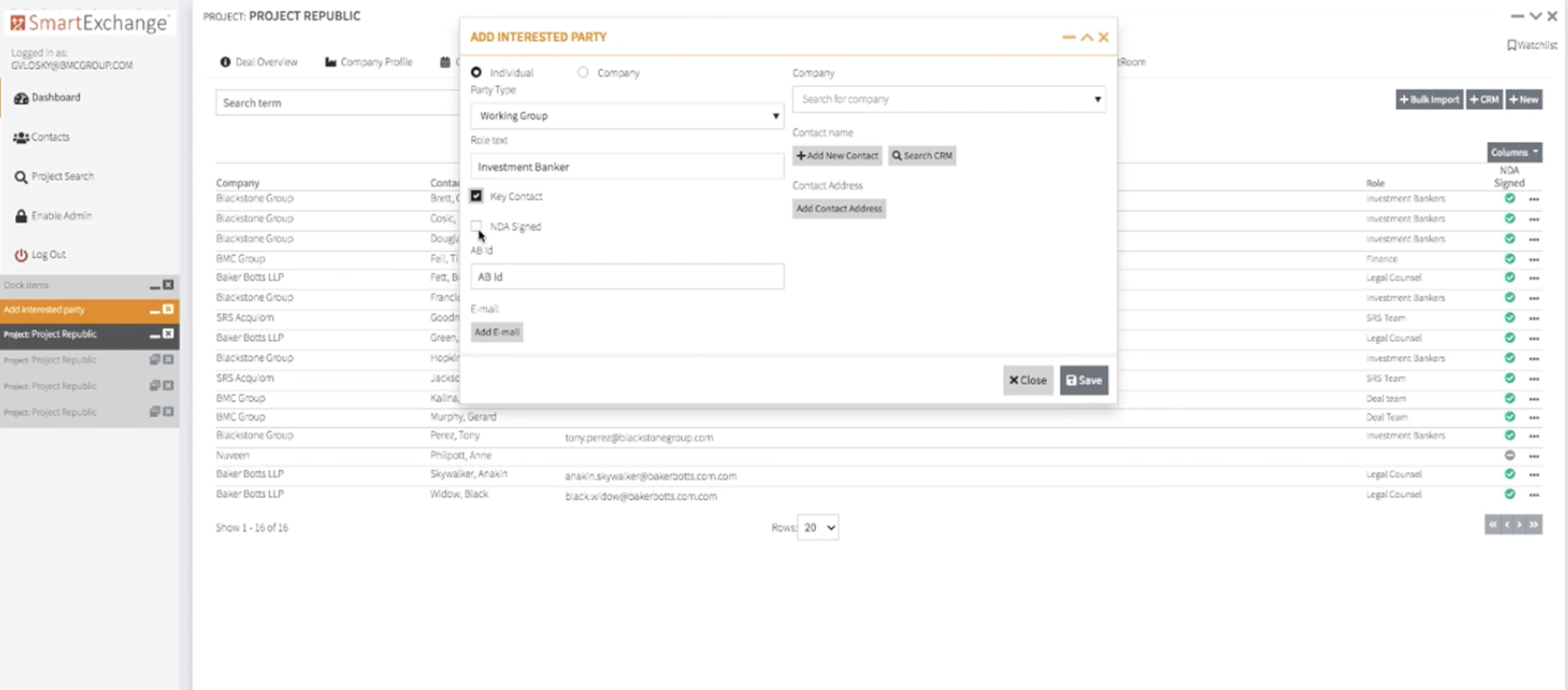The height and width of the screenshot is (690, 1568).
Task: Open the Dashboard from the sidebar
Action: coord(47,97)
